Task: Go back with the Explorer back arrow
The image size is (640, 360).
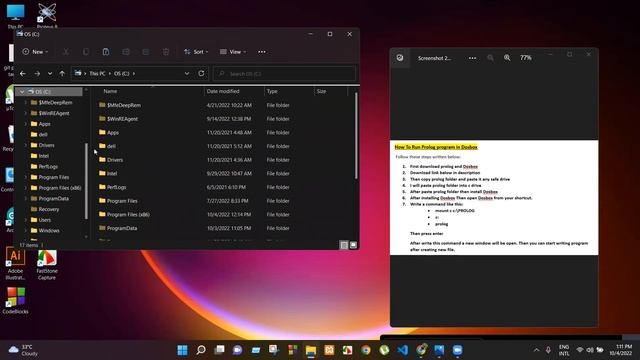Action: [x=23, y=73]
